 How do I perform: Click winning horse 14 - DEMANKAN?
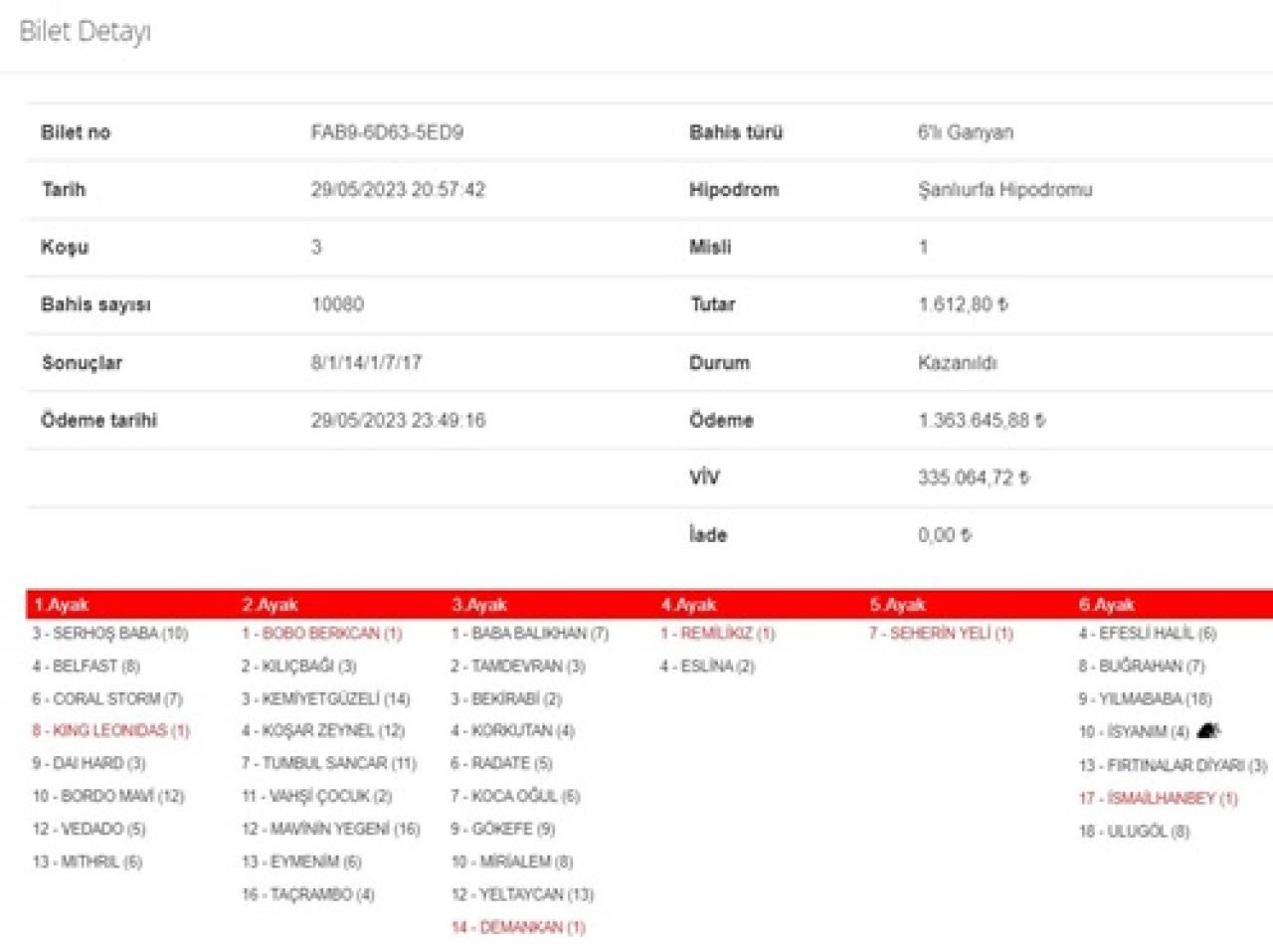[x=517, y=927]
